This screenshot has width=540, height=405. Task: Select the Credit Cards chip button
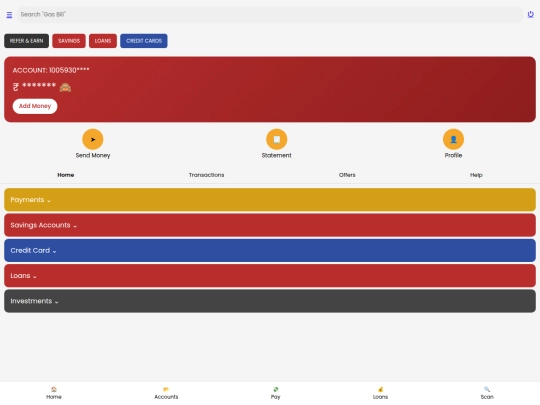click(x=144, y=41)
